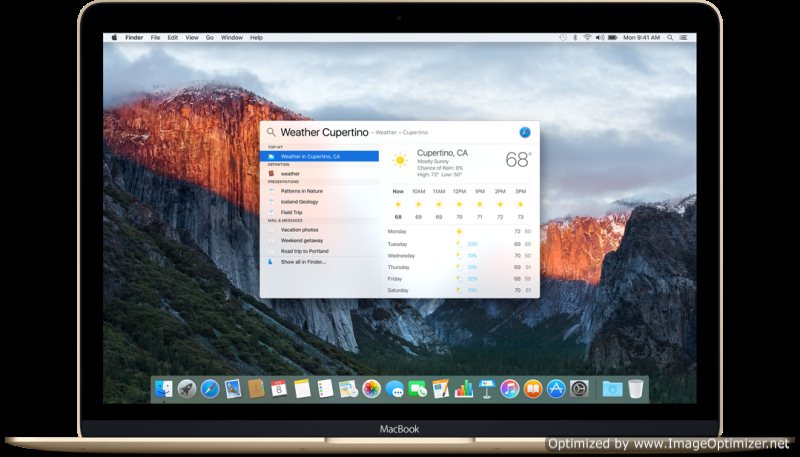Screen dimensions: 800x457
Task: Open Numbers bar chart icon in Dock
Action: [x=464, y=389]
